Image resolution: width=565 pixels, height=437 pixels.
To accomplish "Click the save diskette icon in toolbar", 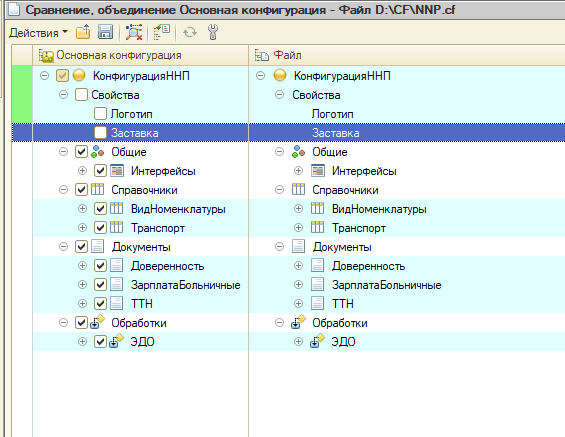I will pyautogui.click(x=105, y=32).
